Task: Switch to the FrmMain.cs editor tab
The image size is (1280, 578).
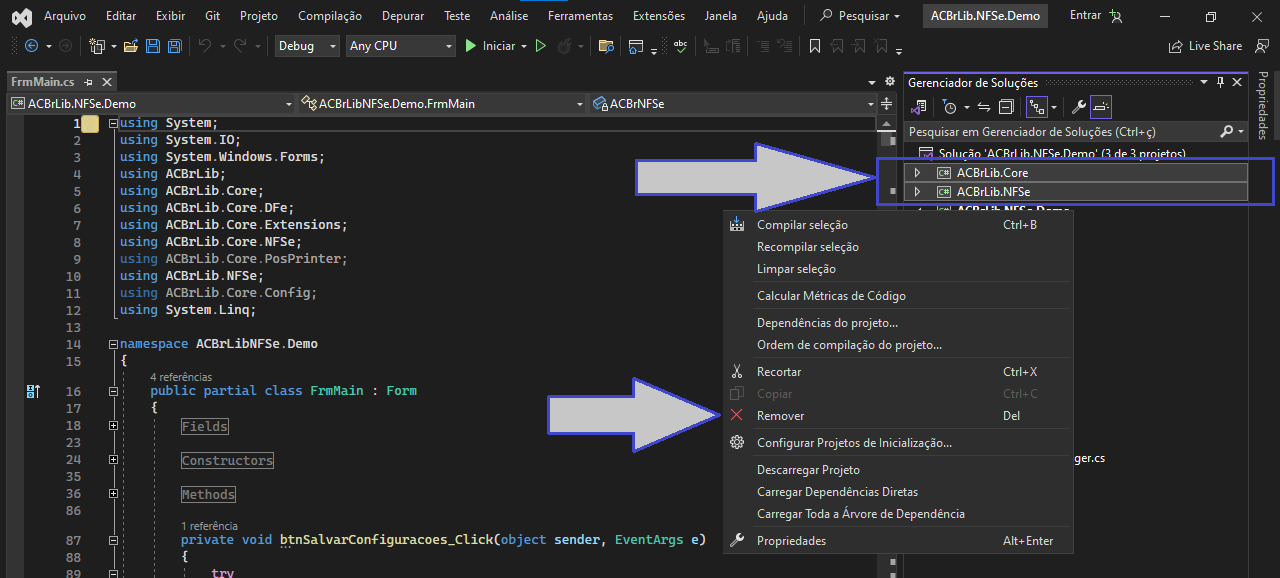Action: pos(42,82)
